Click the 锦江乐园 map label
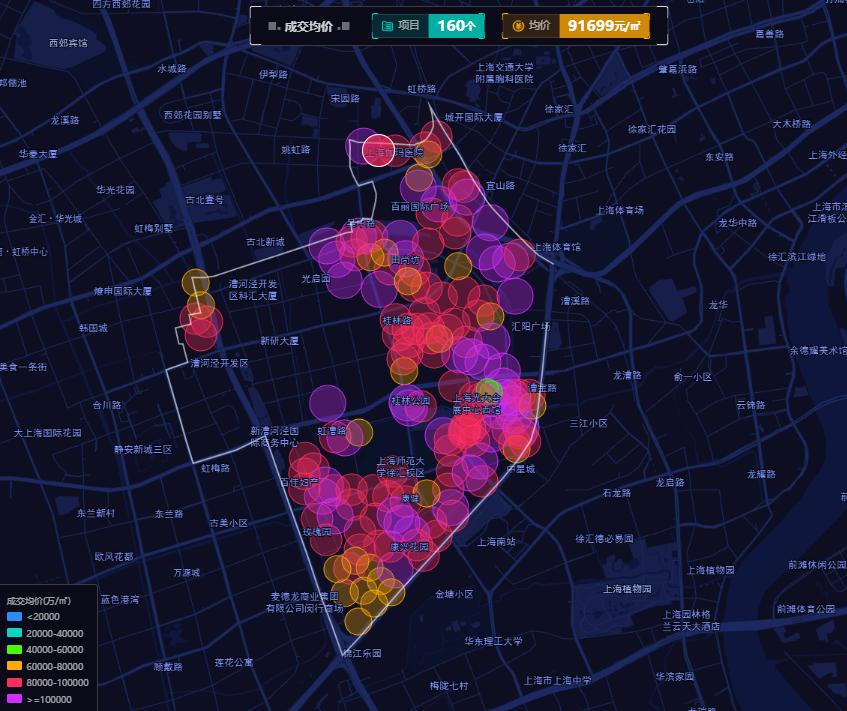The image size is (847, 711). 362,653
